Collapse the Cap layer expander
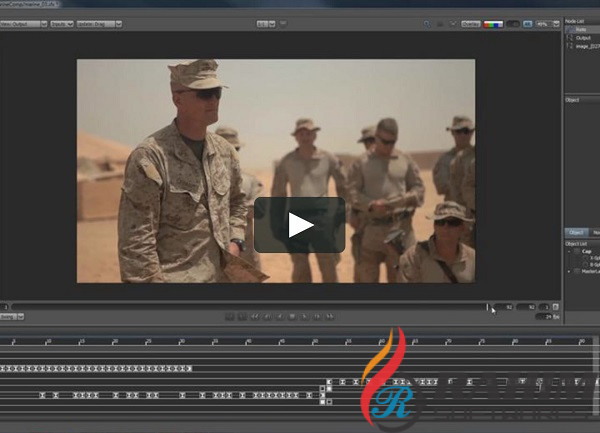Image resolution: width=600 pixels, height=433 pixels. (x=569, y=252)
